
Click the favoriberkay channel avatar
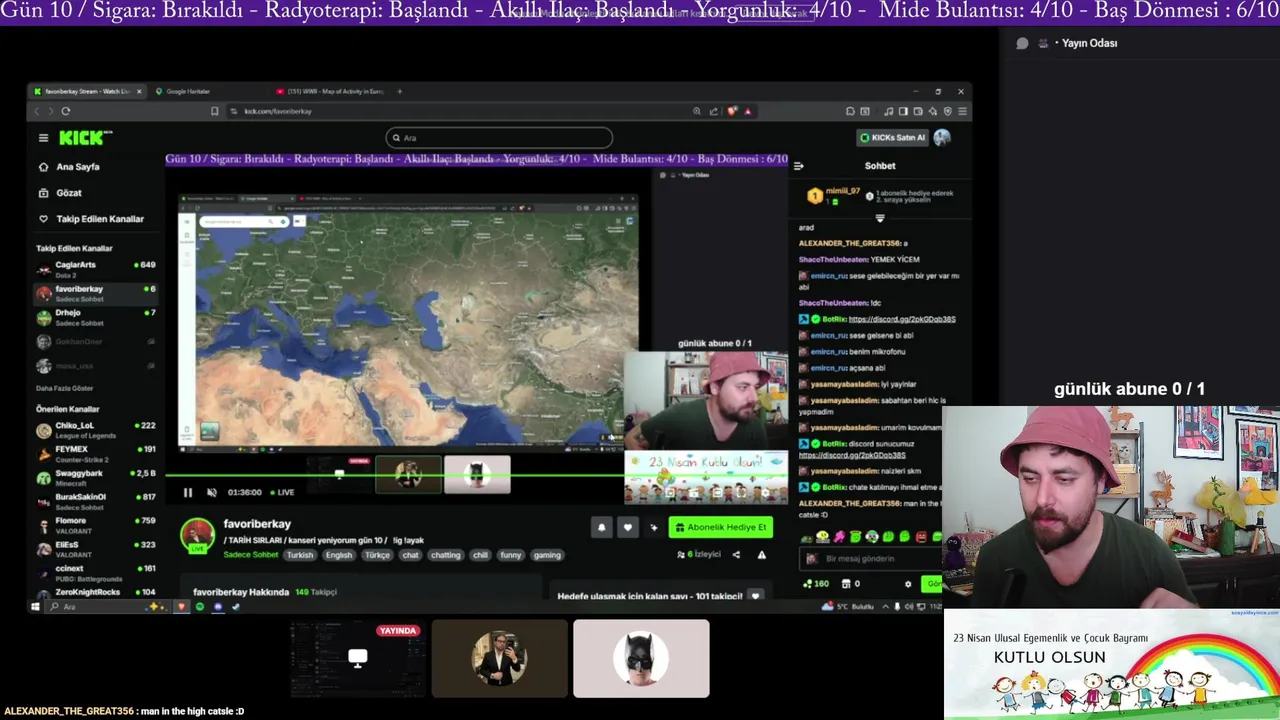197,535
